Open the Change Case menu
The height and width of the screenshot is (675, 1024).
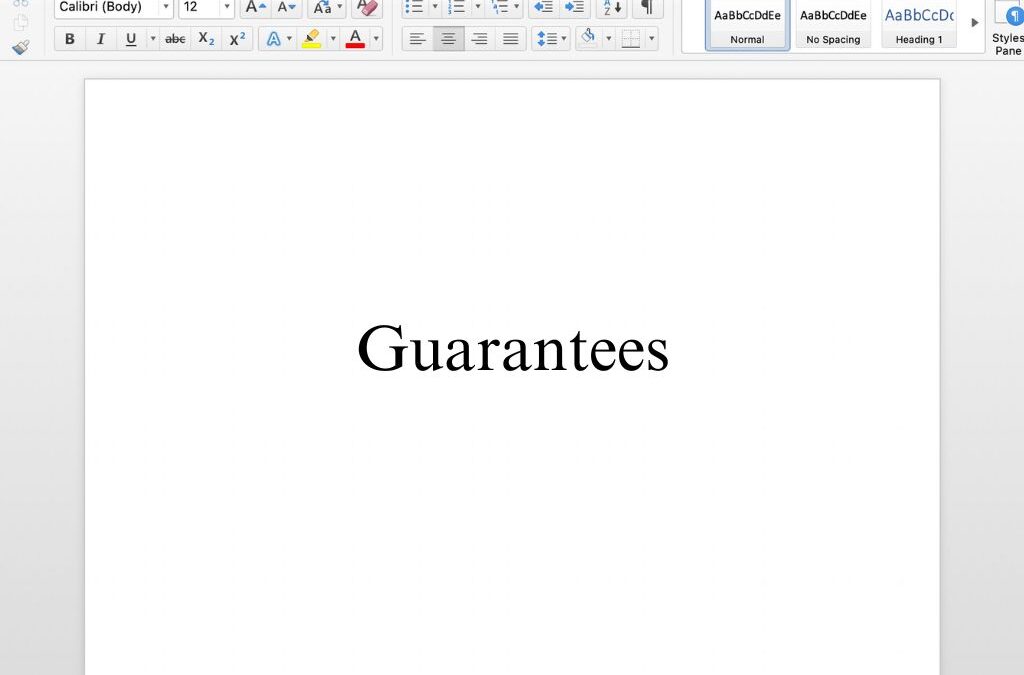click(327, 8)
